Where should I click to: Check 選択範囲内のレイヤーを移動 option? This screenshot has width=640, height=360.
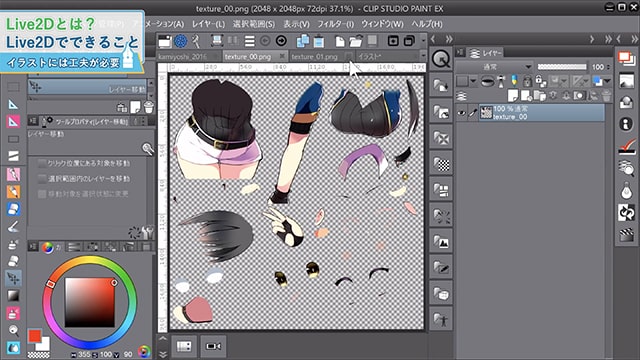point(42,179)
